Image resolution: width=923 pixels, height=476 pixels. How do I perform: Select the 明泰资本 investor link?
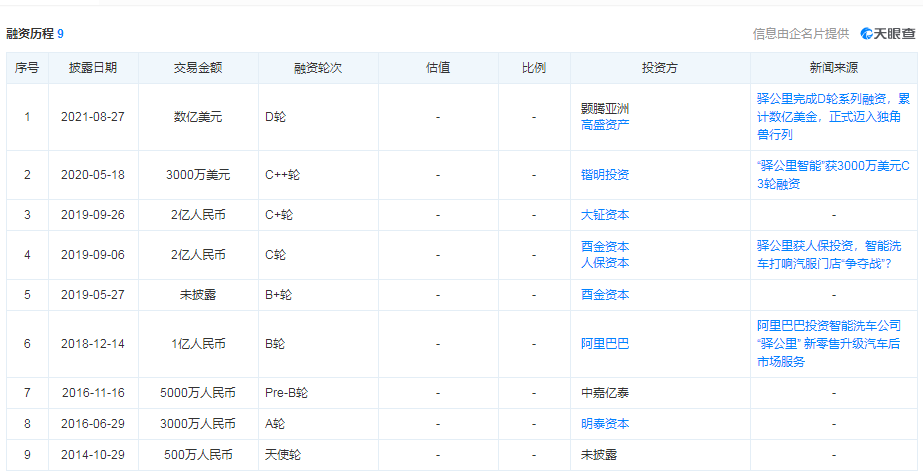[605, 424]
